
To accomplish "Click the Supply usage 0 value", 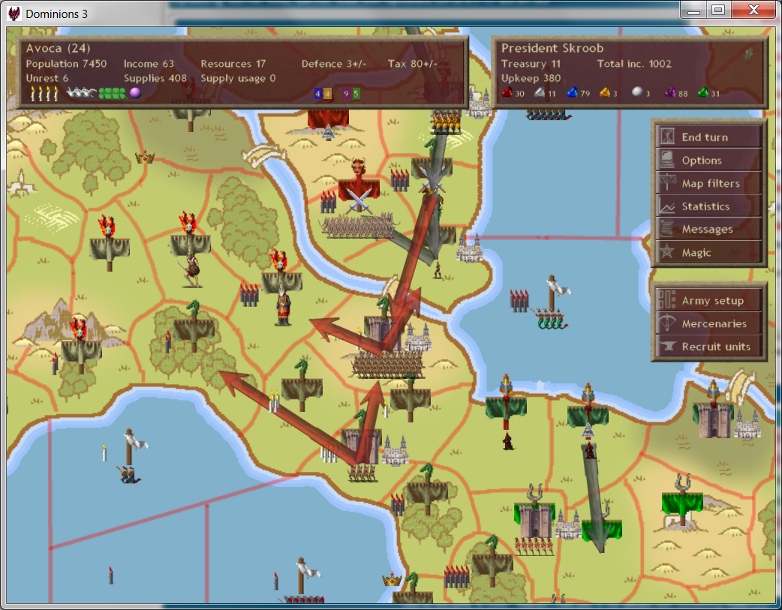I will pyautogui.click(x=238, y=78).
